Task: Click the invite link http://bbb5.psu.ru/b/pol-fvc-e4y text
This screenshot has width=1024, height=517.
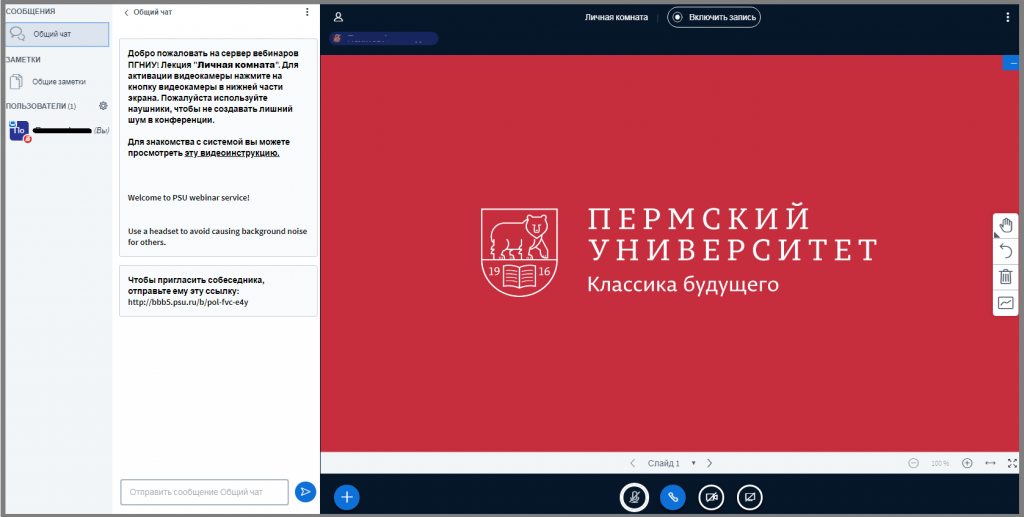Action: (x=188, y=302)
